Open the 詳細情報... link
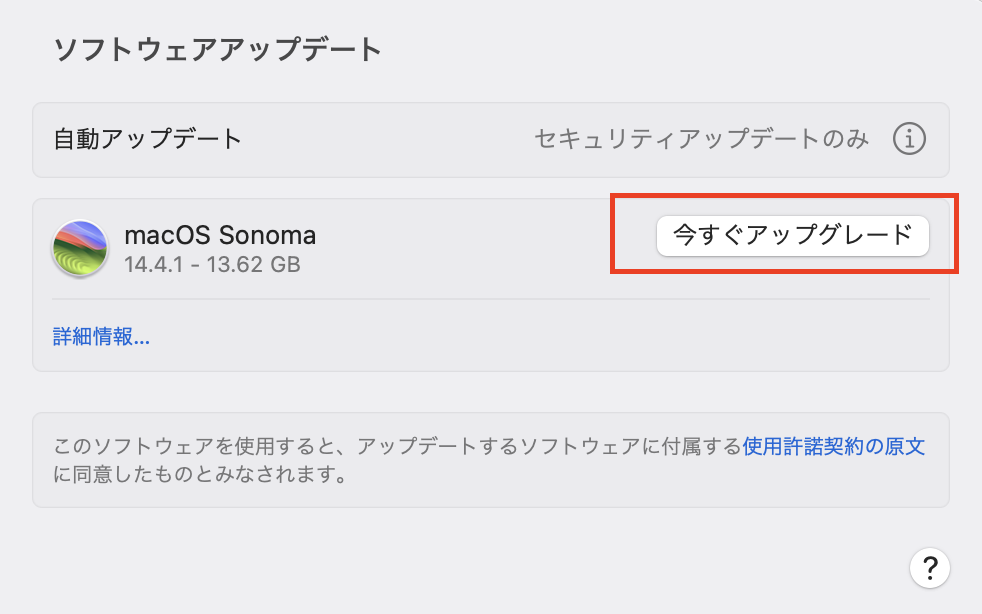 101,336
